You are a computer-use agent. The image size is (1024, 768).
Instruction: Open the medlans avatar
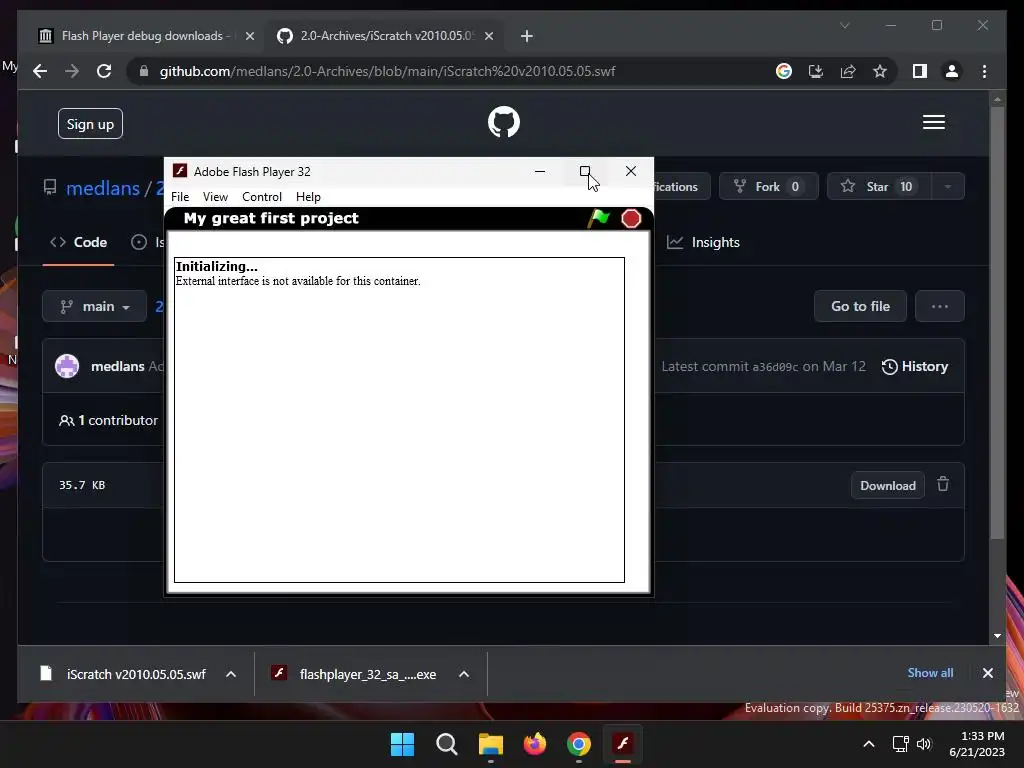pyautogui.click(x=67, y=366)
